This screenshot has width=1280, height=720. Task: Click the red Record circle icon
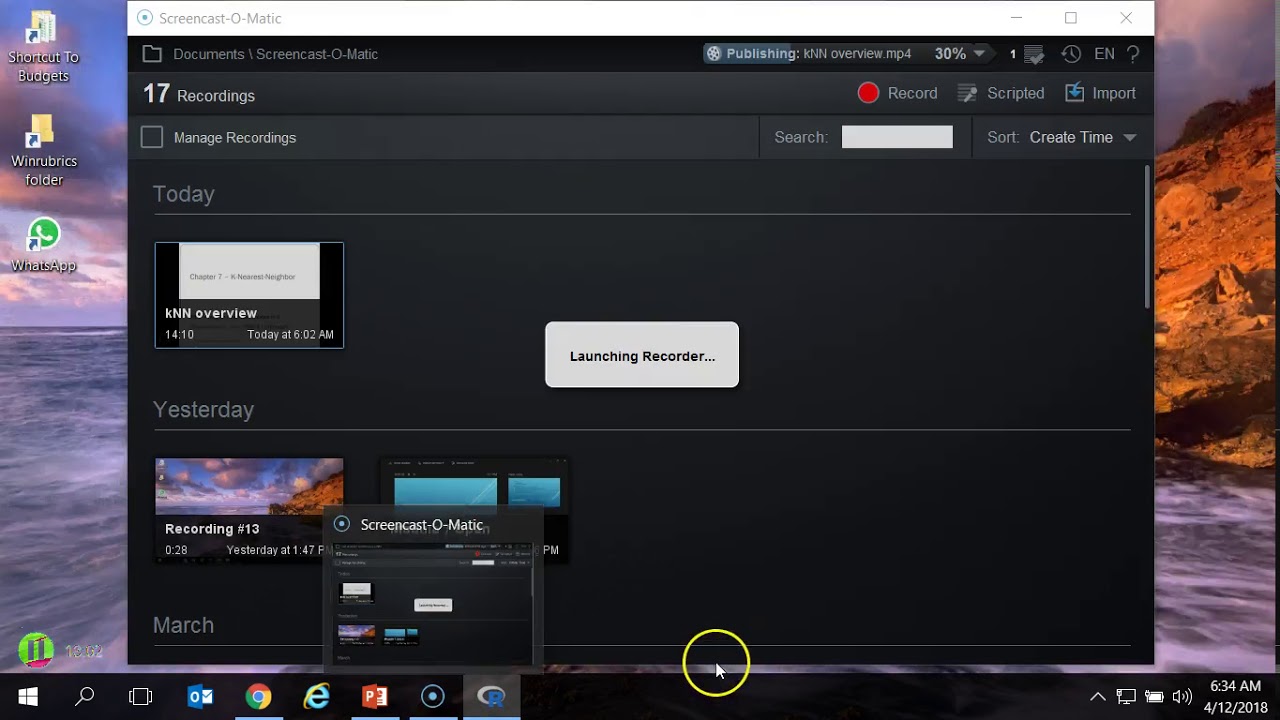868,93
